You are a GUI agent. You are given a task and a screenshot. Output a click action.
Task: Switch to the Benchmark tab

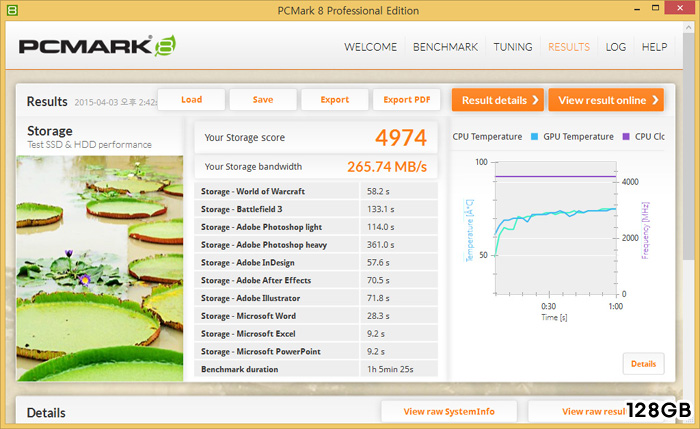445,47
